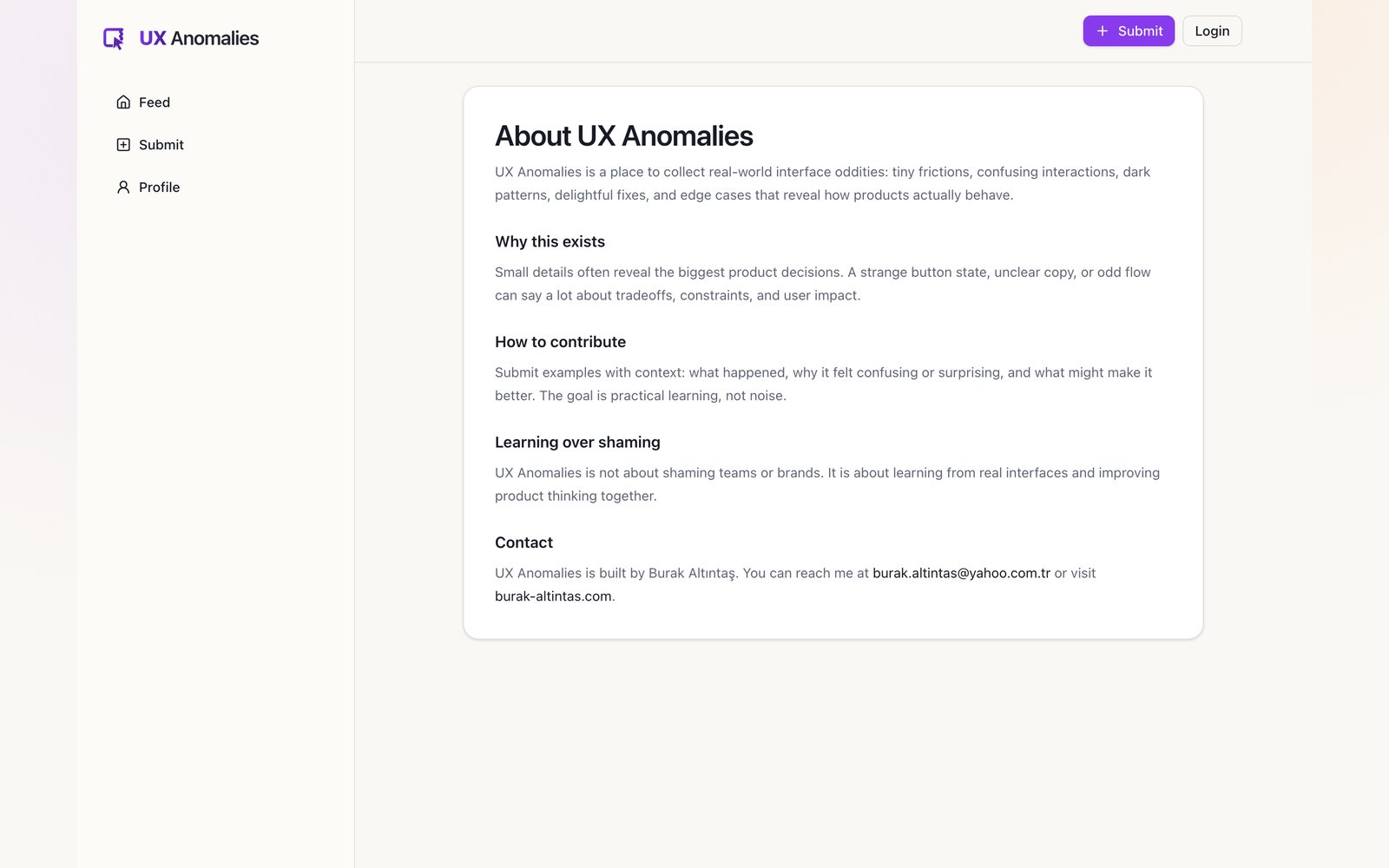
Task: Visit the burak-altintas.com link
Action: pyautogui.click(x=553, y=596)
